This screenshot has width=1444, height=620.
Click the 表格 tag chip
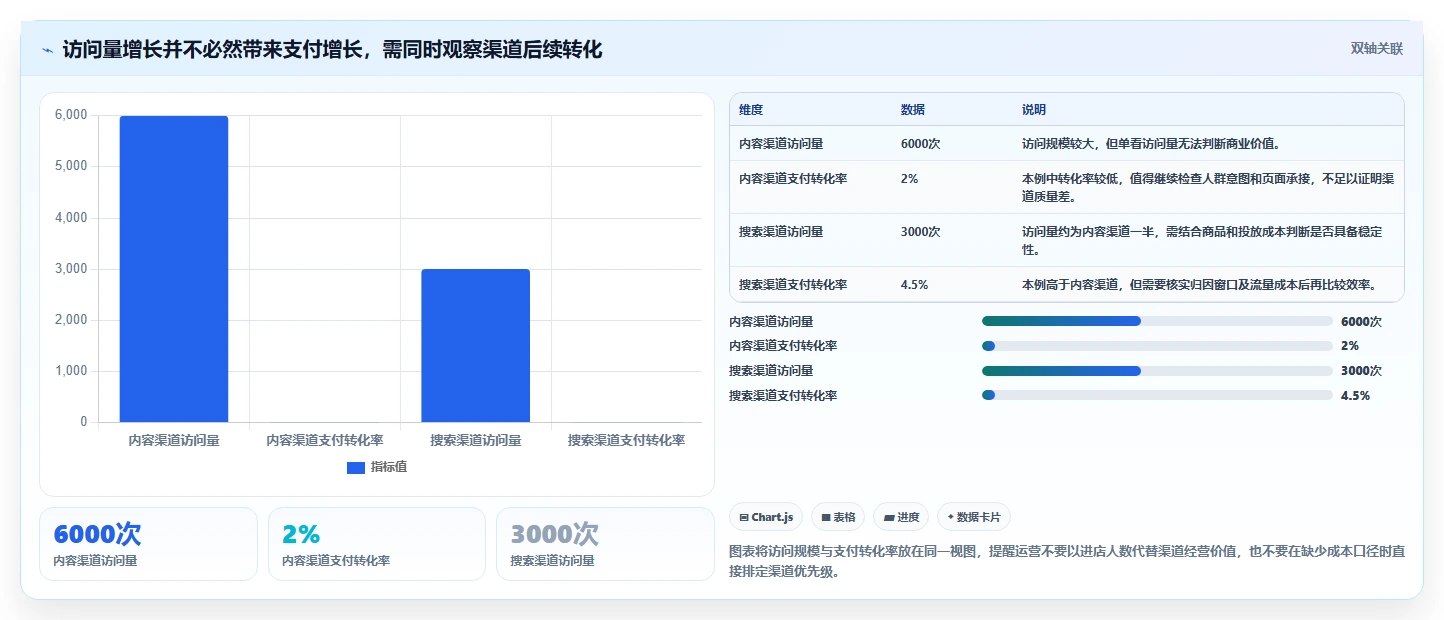point(838,517)
